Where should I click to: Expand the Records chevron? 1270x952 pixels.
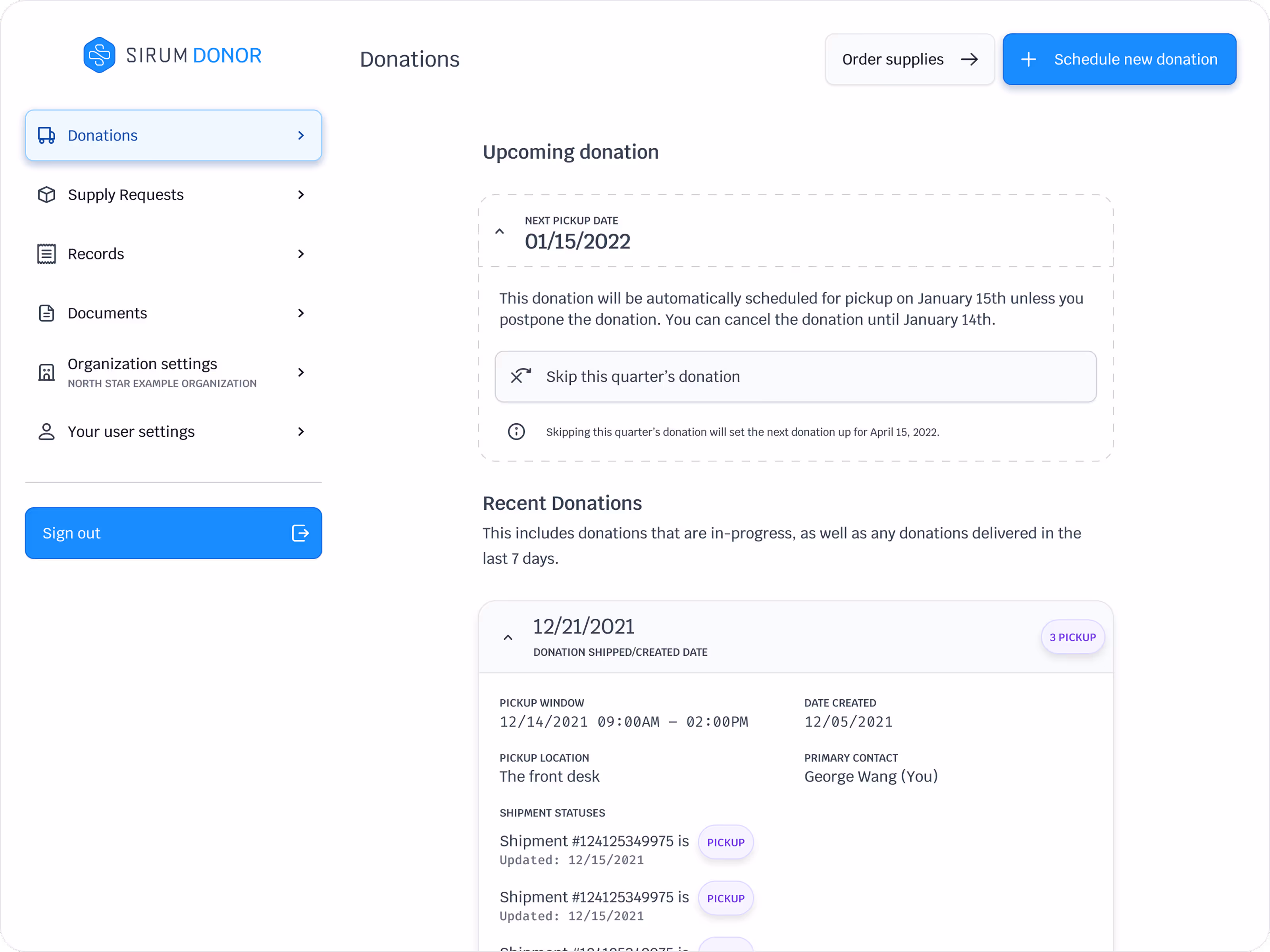(301, 253)
